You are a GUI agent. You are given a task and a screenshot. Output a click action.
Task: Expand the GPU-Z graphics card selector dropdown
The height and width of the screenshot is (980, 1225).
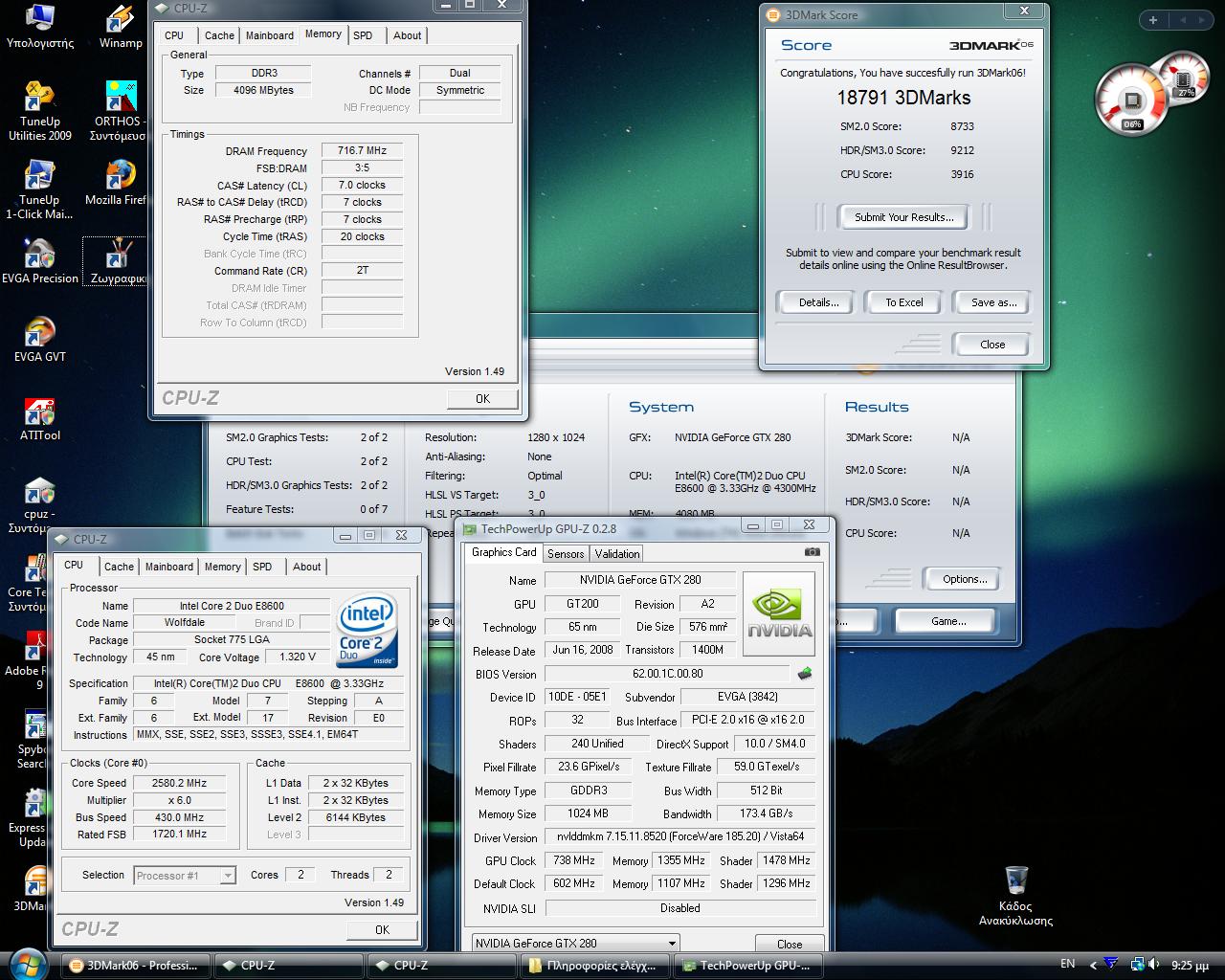673,943
